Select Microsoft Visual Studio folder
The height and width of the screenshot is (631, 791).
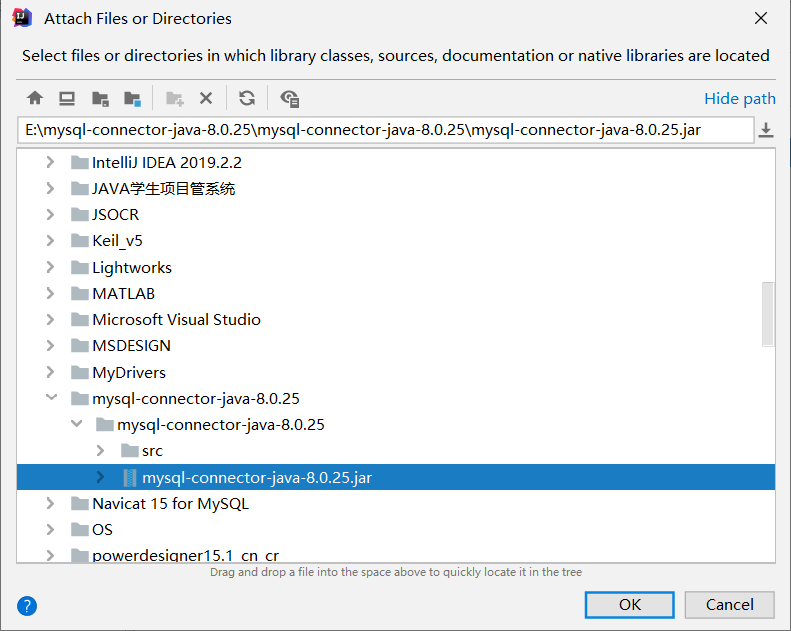coord(176,320)
